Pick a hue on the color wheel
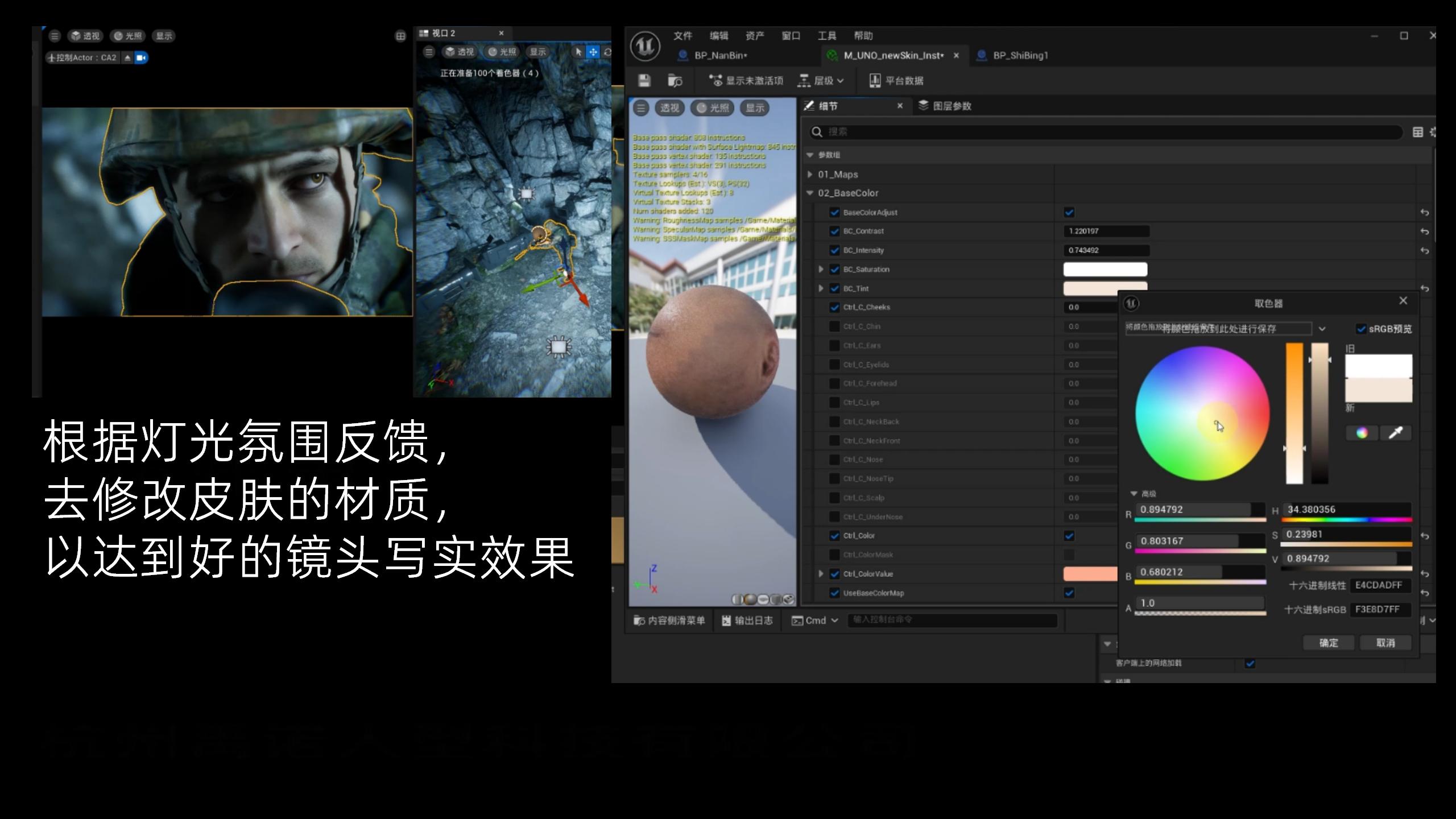 tap(1202, 413)
